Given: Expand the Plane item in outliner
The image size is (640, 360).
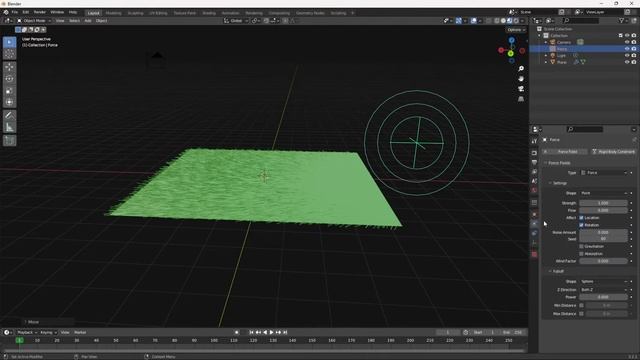Looking at the screenshot, I should pyautogui.click(x=546, y=62).
